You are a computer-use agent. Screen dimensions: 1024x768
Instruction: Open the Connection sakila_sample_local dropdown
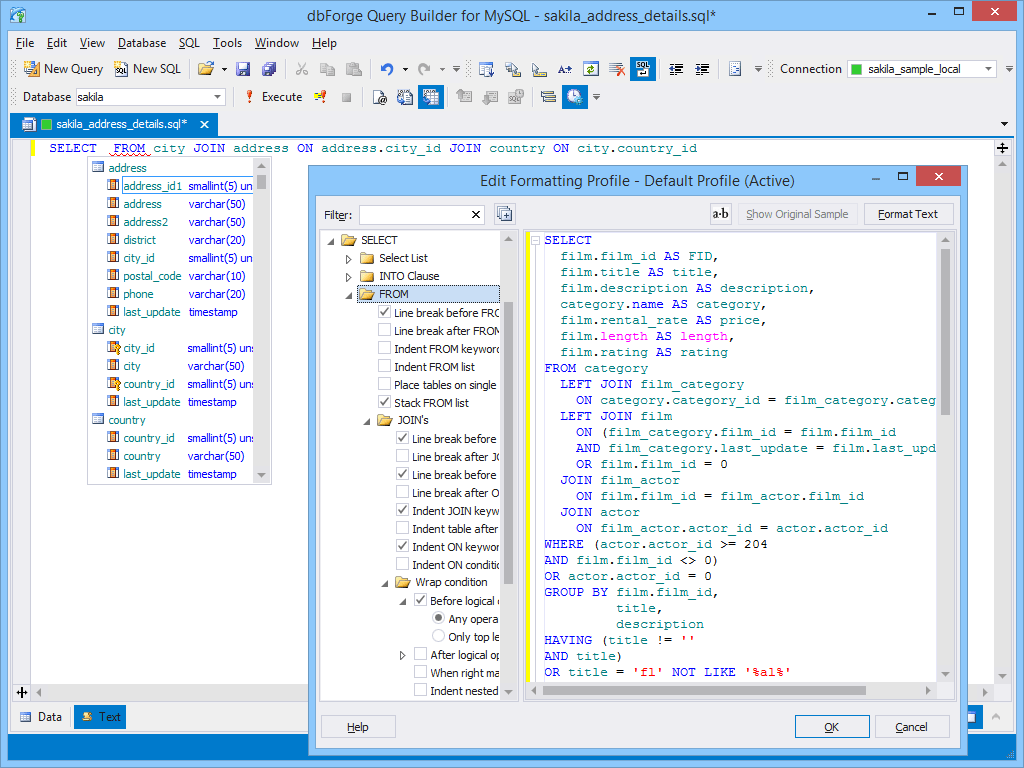[x=989, y=69]
